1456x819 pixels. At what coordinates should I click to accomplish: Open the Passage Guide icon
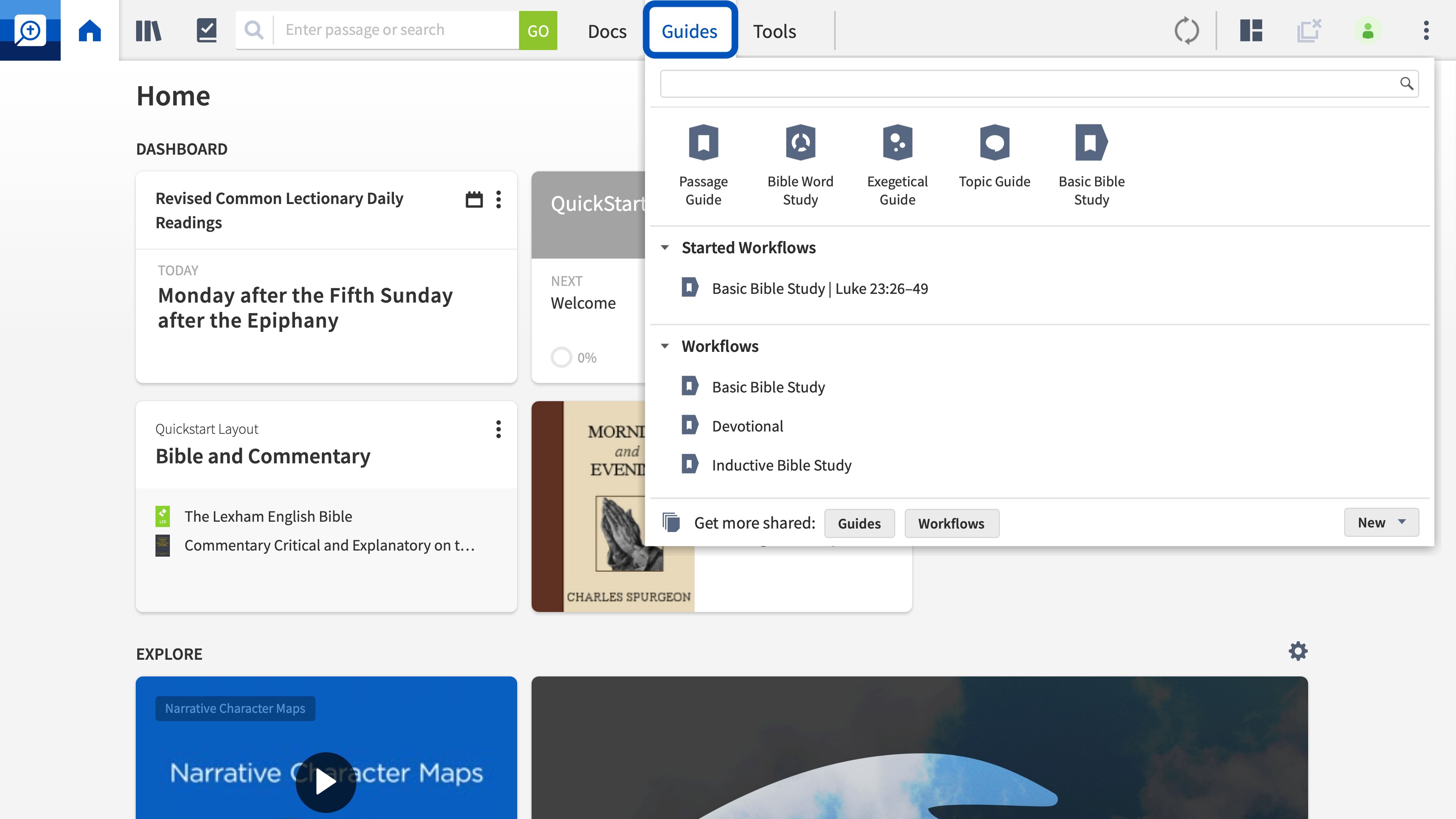click(x=704, y=143)
